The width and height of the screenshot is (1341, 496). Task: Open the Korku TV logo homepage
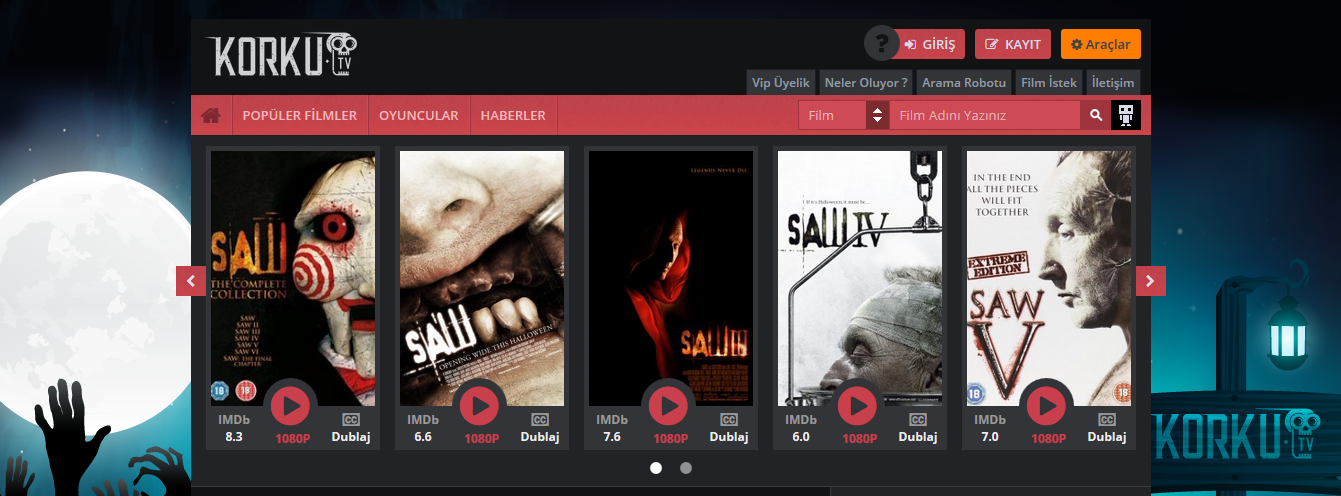(x=282, y=55)
